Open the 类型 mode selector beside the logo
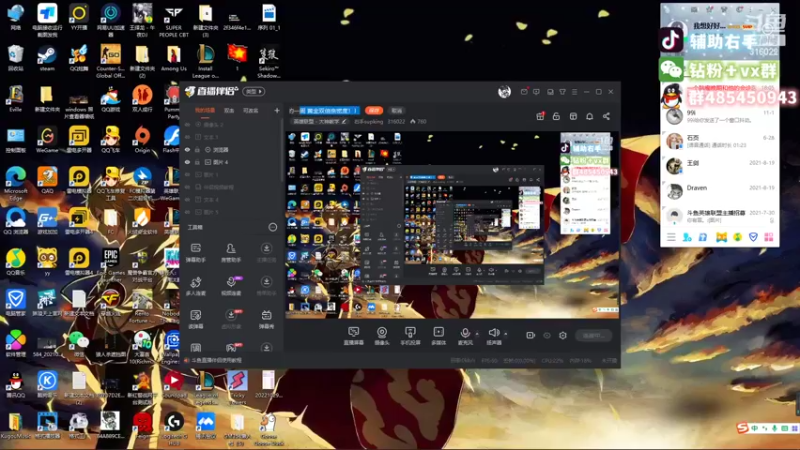Screen dimensions: 800x450 254,91
